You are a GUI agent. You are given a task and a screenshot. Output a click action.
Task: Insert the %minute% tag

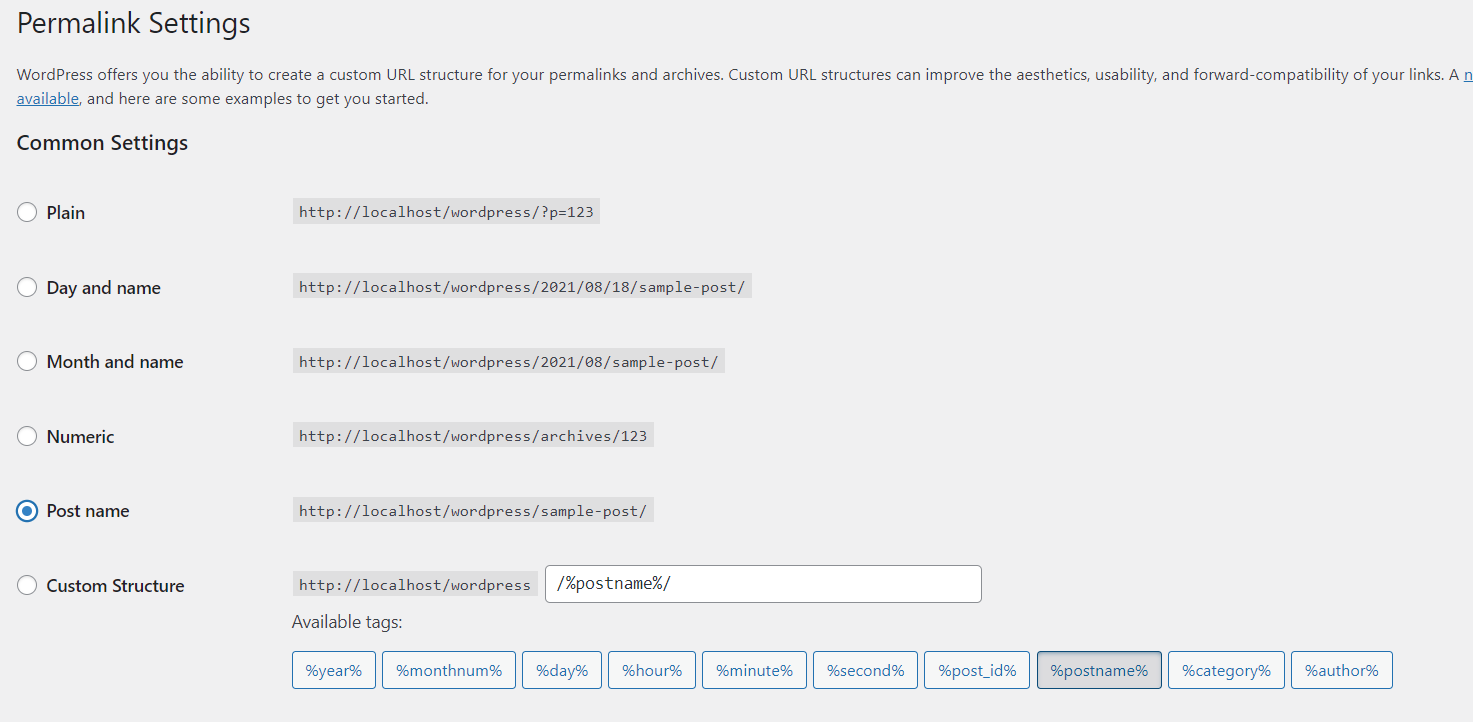click(755, 670)
